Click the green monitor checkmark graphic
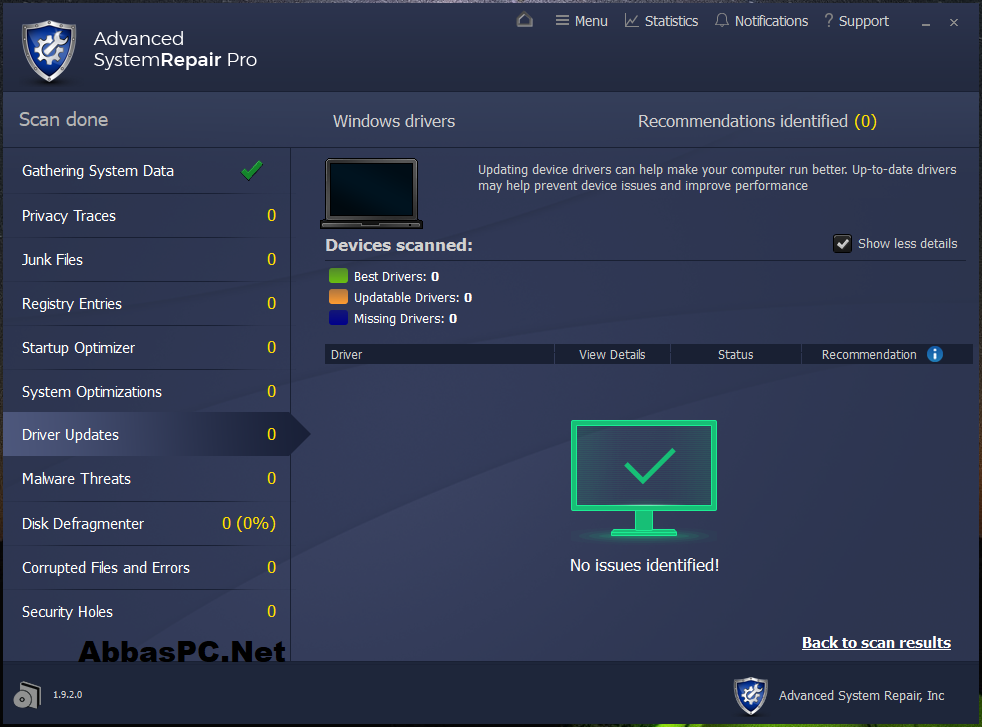Image resolution: width=982 pixels, height=727 pixels. [x=644, y=478]
